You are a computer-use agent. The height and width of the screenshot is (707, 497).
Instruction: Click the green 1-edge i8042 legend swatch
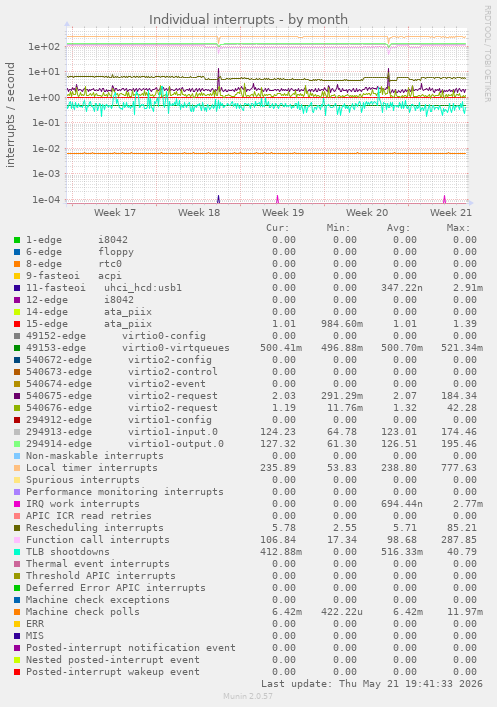point(17,240)
